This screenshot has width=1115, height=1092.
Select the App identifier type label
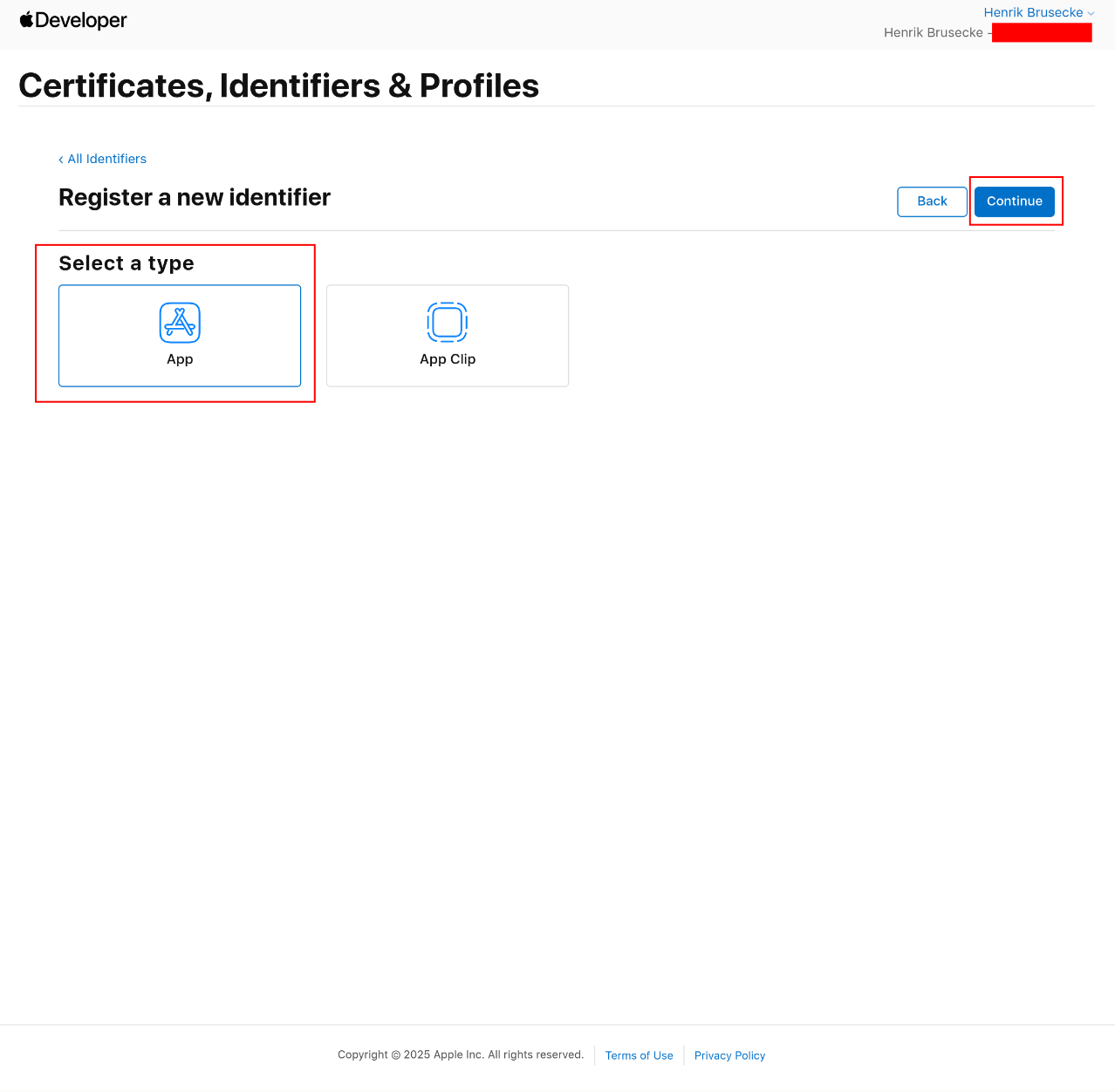tap(180, 359)
